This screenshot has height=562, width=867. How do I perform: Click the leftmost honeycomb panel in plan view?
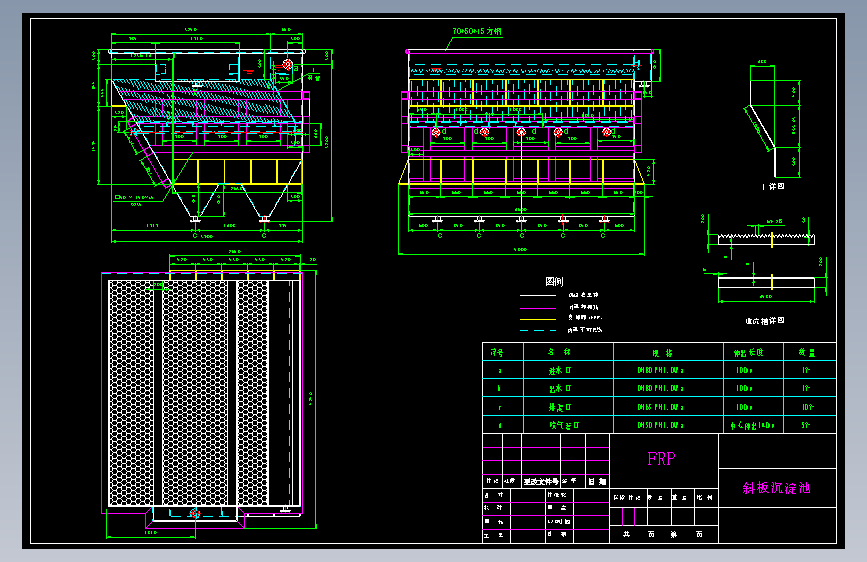[x=131, y=392]
